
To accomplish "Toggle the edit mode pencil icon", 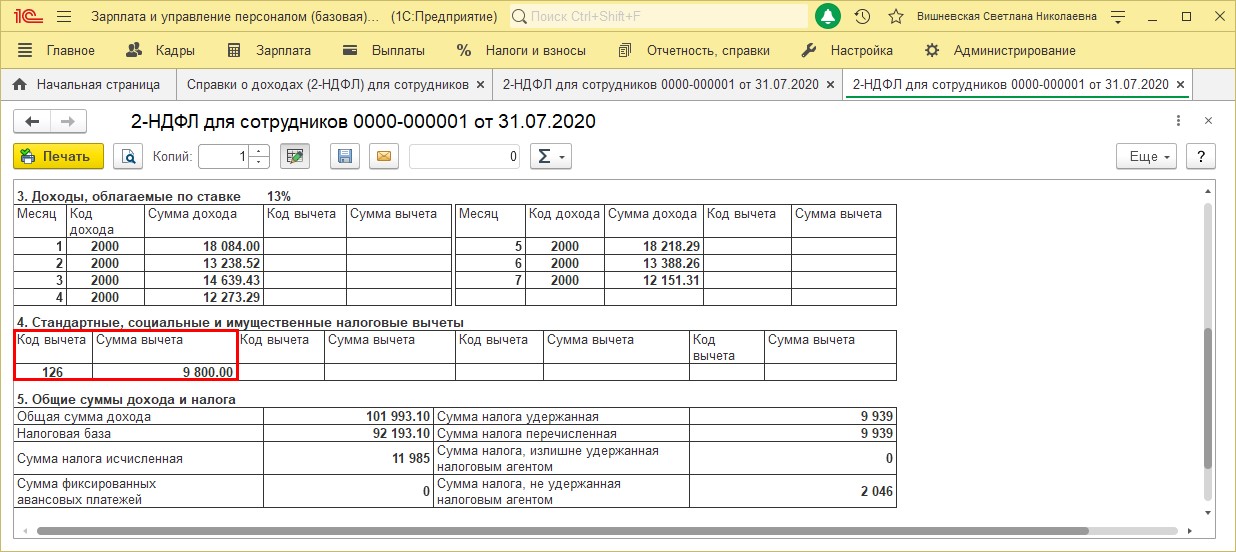I will tap(293, 156).
